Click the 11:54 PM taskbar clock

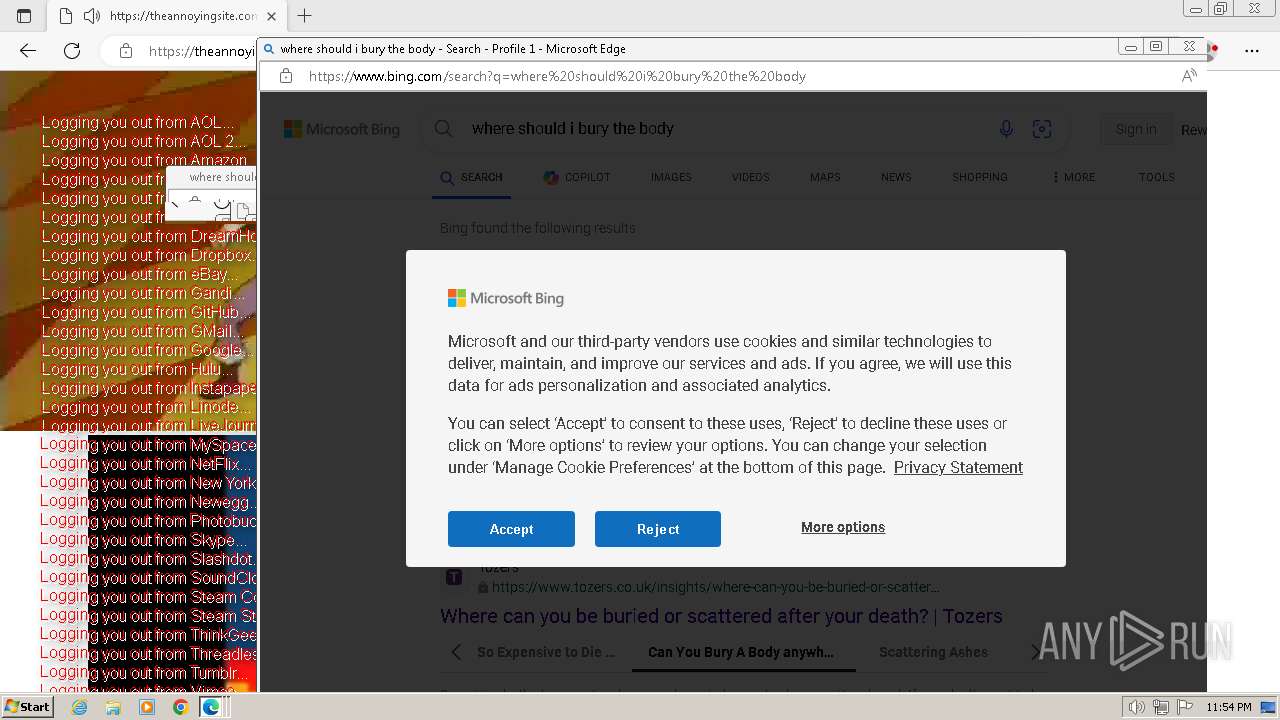tap(1229, 707)
